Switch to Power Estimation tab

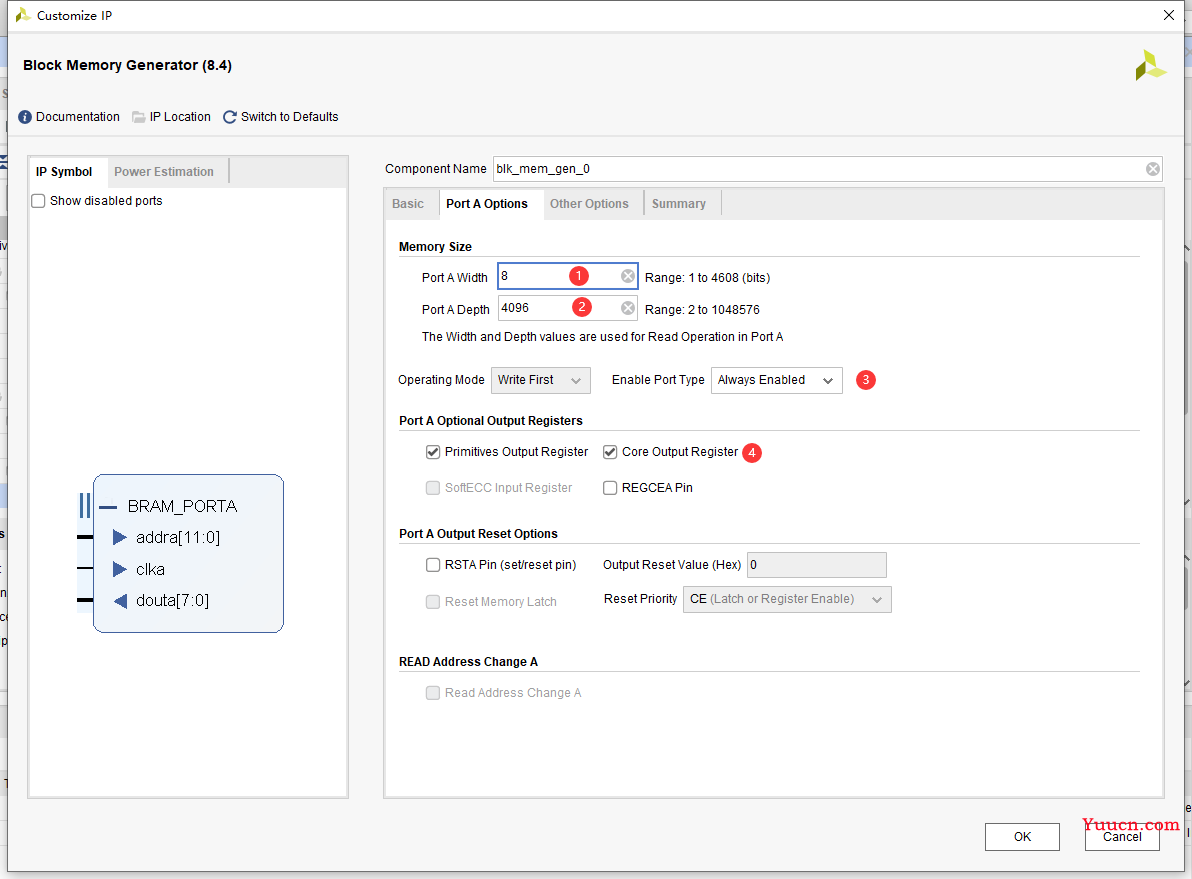[x=164, y=172]
